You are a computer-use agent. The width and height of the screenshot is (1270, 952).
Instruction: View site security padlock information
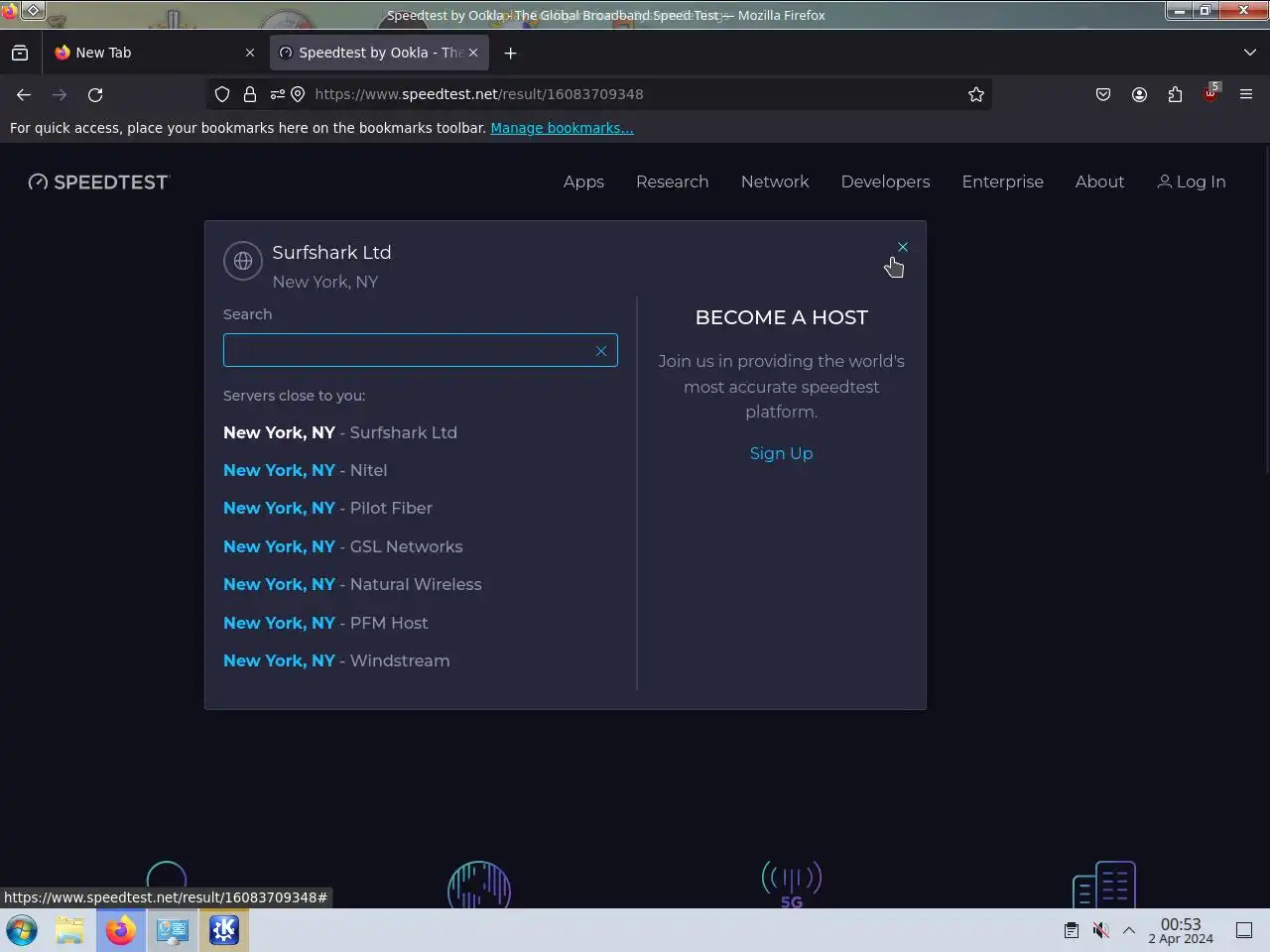click(250, 94)
